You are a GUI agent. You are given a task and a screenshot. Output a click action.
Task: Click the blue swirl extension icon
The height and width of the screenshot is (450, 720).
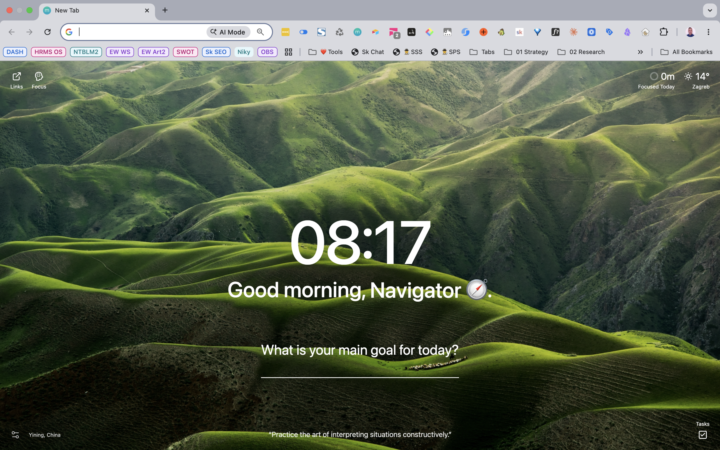click(x=465, y=32)
